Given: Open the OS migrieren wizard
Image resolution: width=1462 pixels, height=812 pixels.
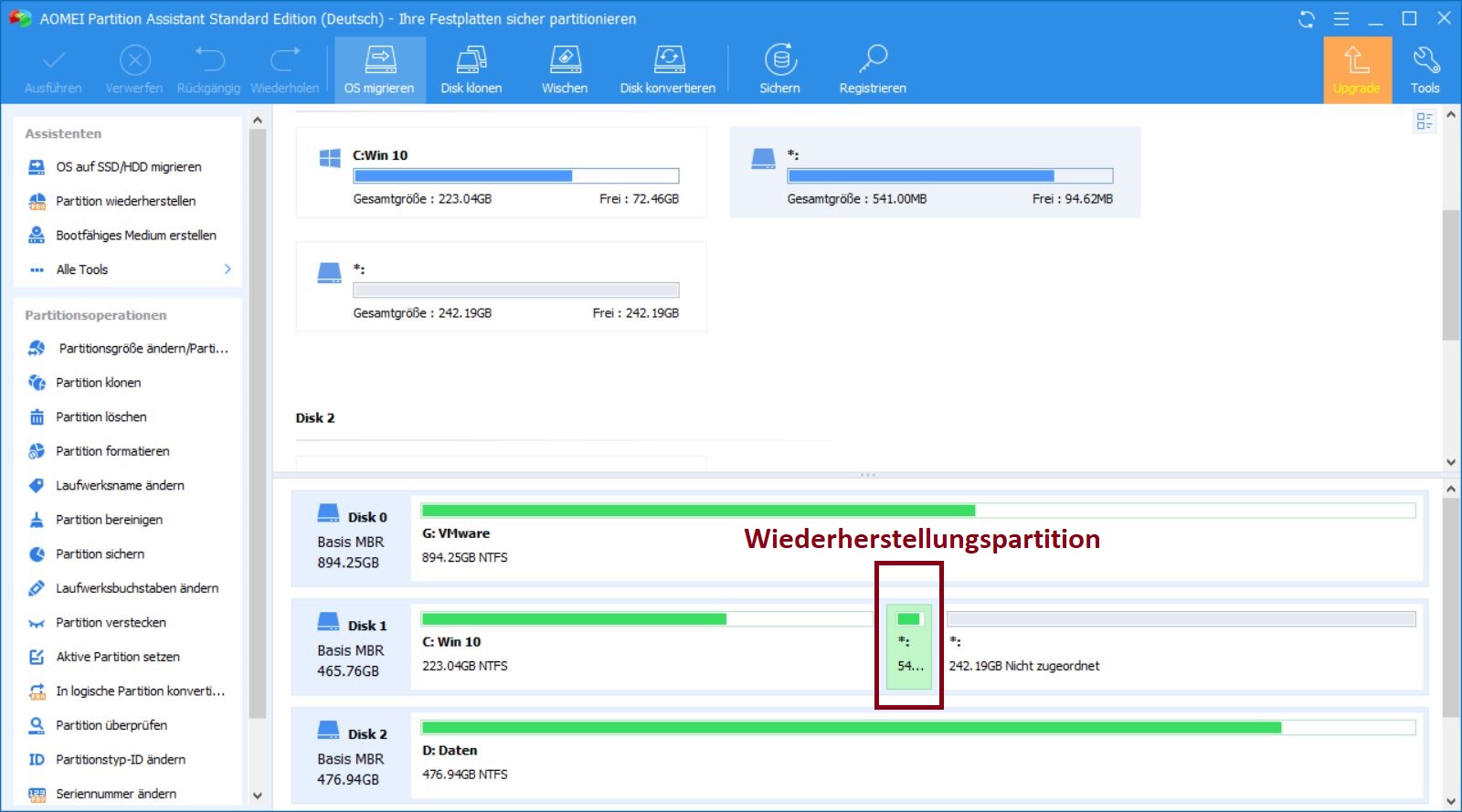Looking at the screenshot, I should 379,69.
